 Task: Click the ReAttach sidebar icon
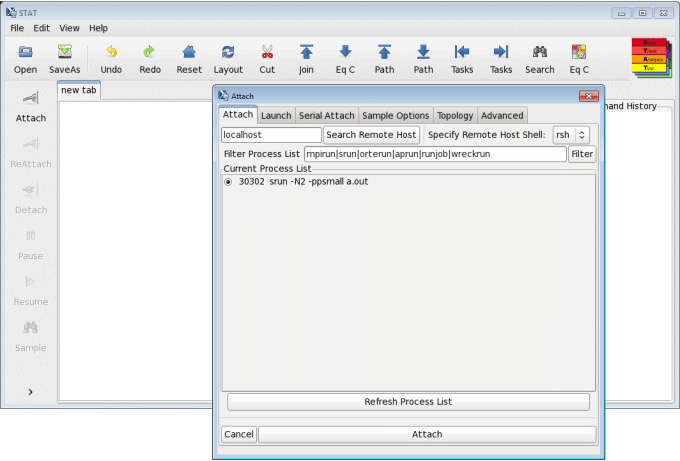pyautogui.click(x=31, y=144)
